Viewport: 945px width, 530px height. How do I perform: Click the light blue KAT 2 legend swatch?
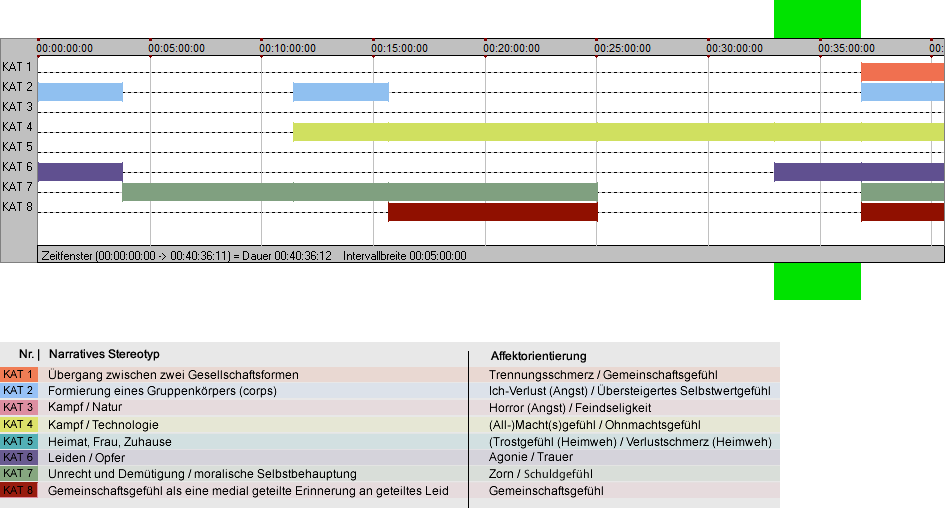pyautogui.click(x=19, y=391)
